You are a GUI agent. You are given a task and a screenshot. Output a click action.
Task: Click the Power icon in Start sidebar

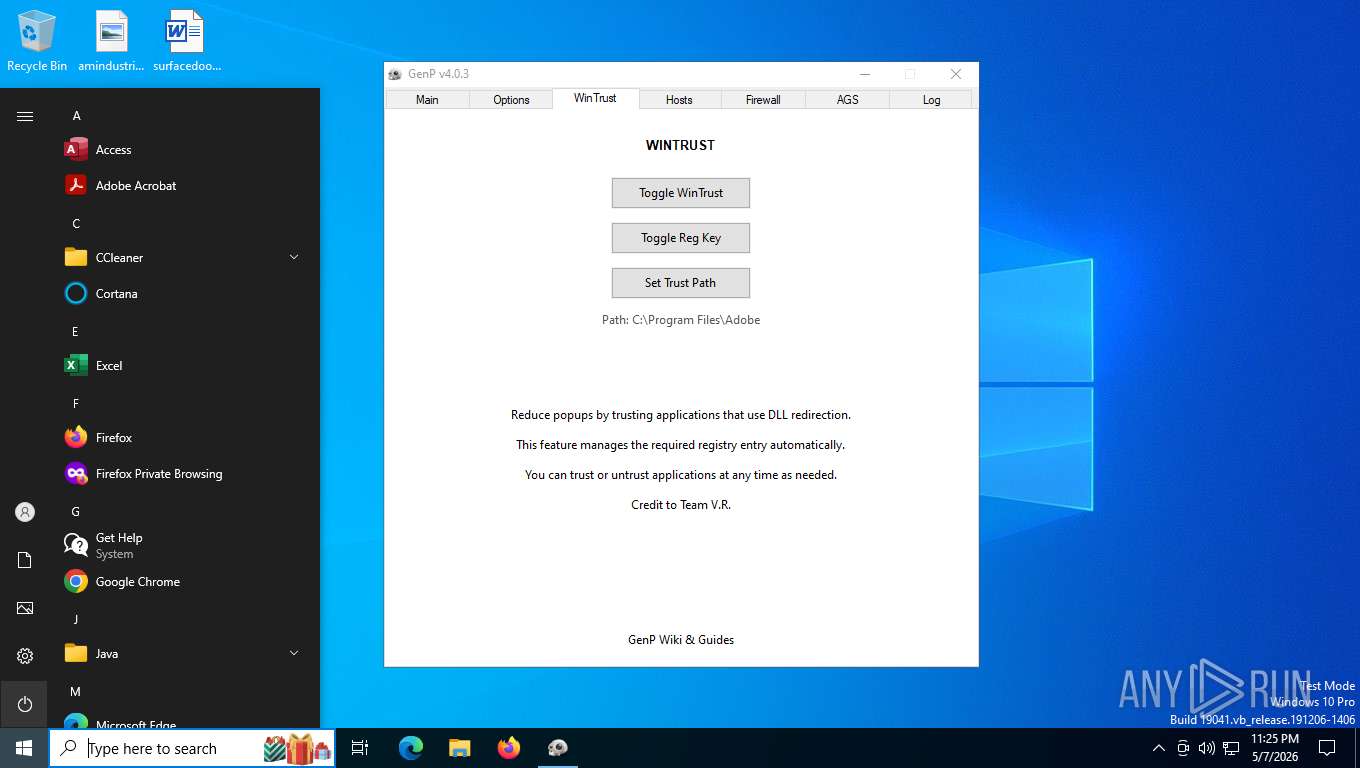(x=25, y=704)
